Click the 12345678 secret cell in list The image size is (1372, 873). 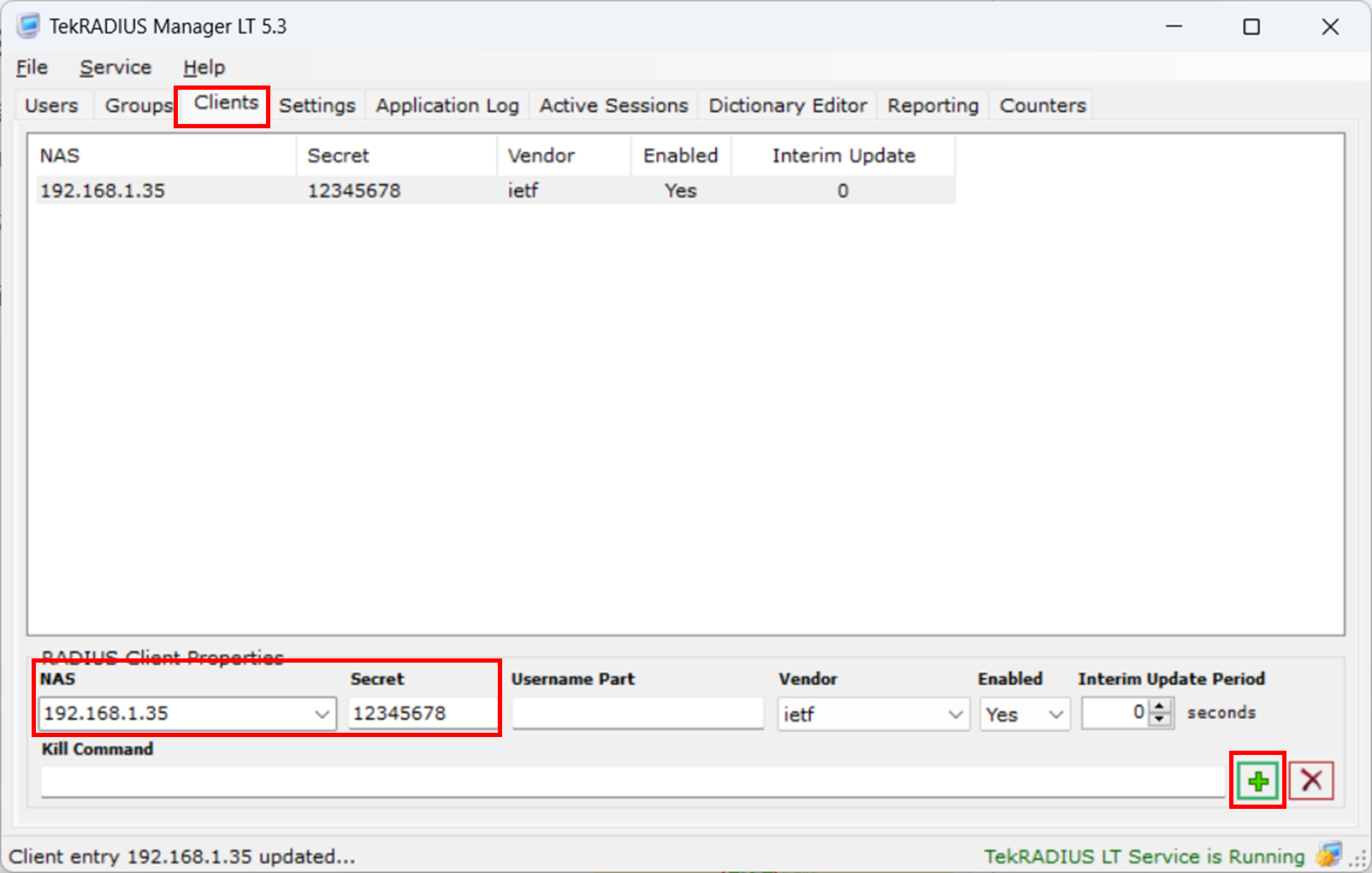tap(354, 191)
